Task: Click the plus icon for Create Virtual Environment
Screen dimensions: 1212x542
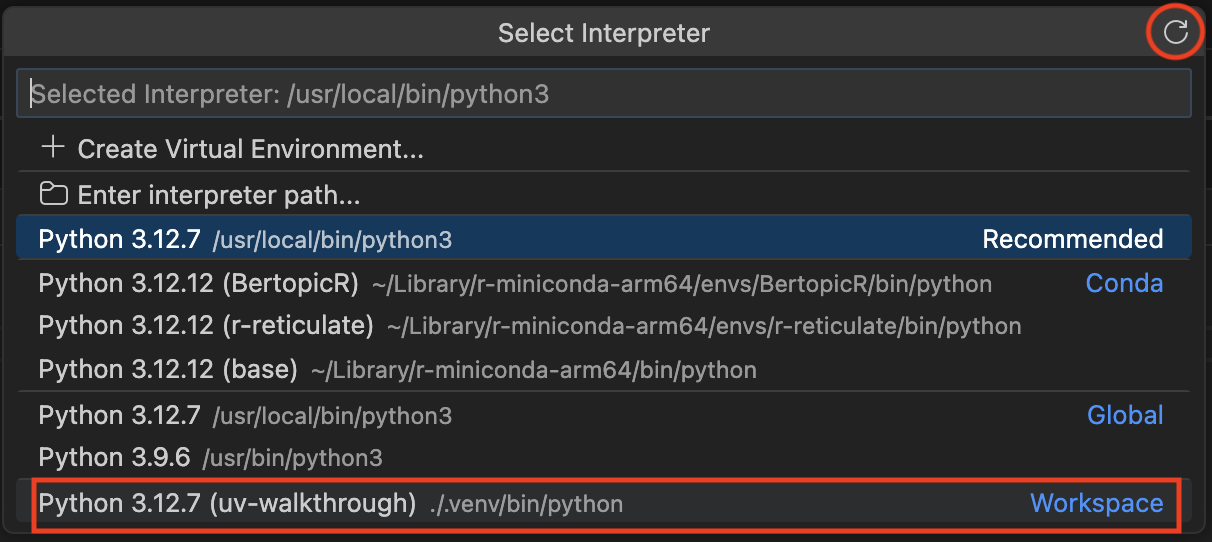Action: click(52, 149)
